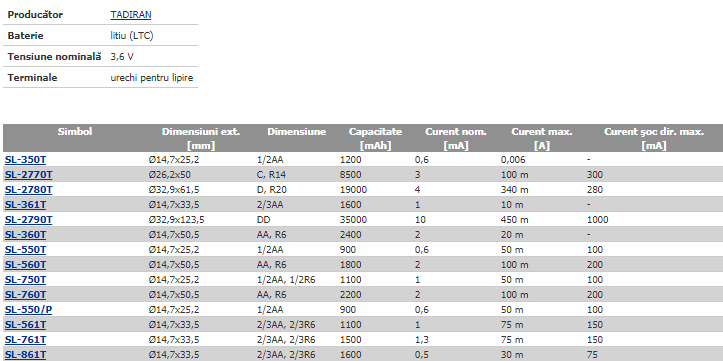This screenshot has width=723, height=361.
Task: Open the SL-361T battery link
Action: (25, 204)
